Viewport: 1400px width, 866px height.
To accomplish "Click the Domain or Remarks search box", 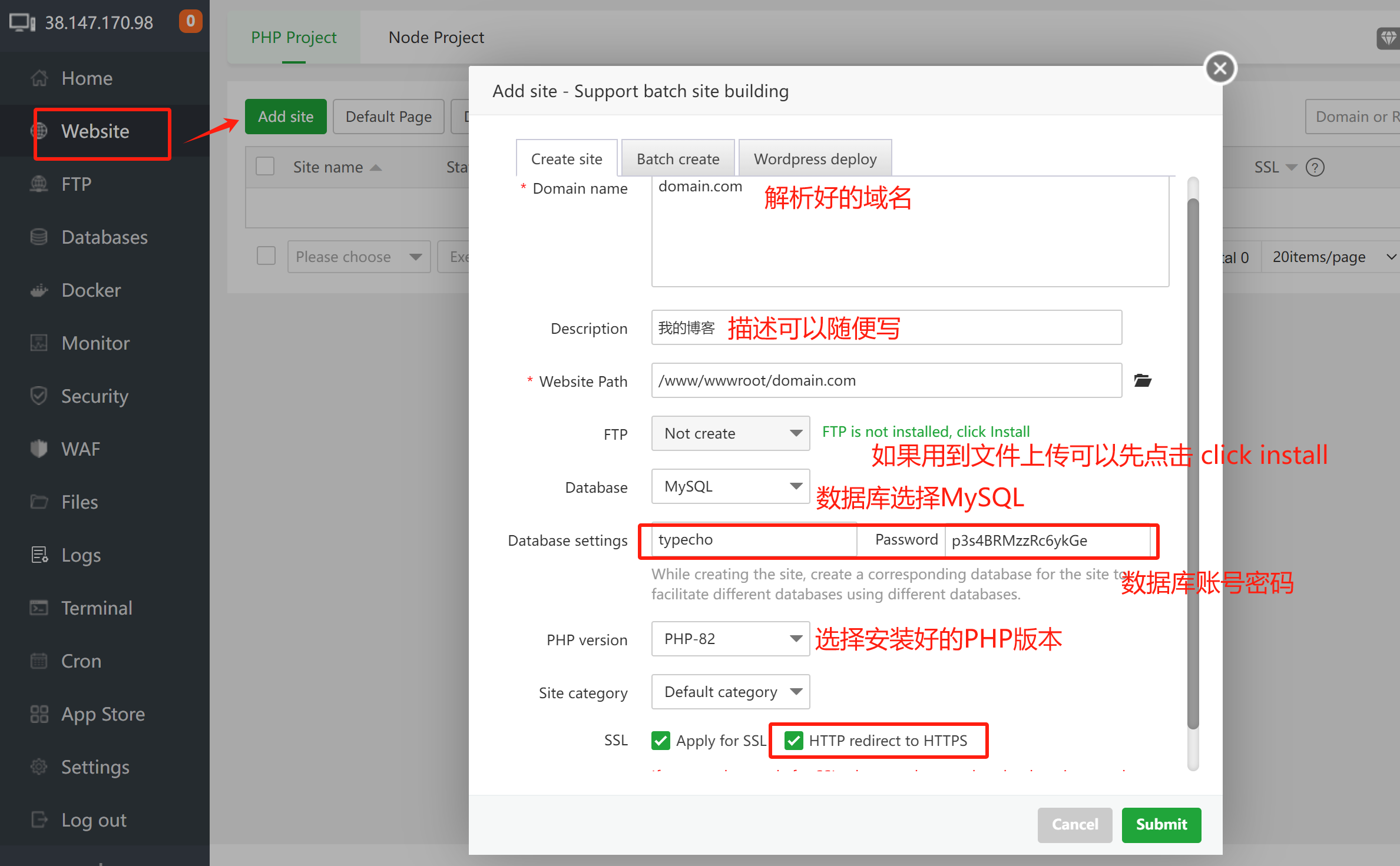I will 1353,117.
